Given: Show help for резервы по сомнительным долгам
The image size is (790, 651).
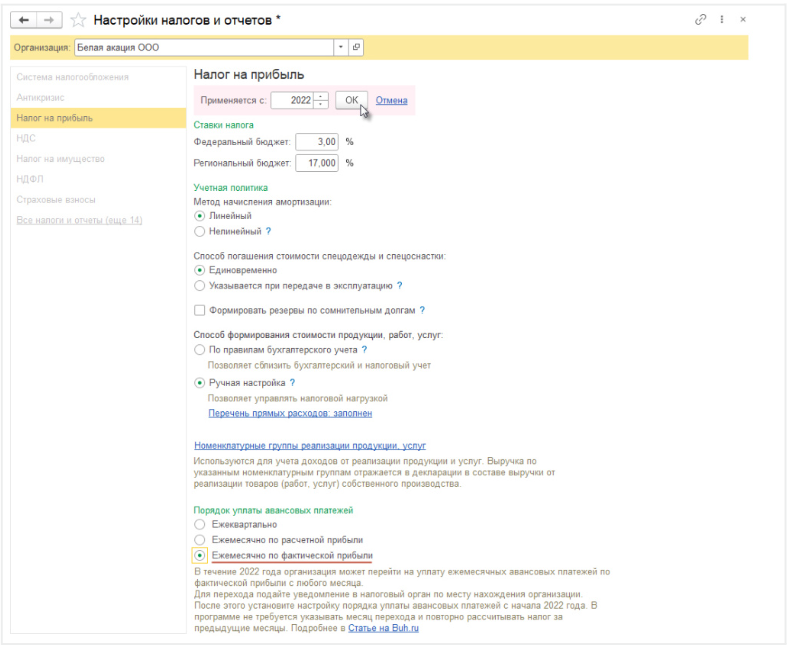Looking at the screenshot, I should (422, 310).
